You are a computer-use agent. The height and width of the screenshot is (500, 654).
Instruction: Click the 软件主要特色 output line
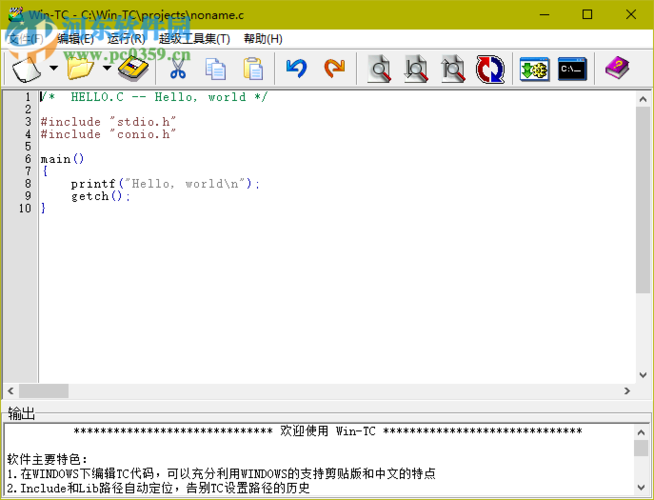(47, 460)
